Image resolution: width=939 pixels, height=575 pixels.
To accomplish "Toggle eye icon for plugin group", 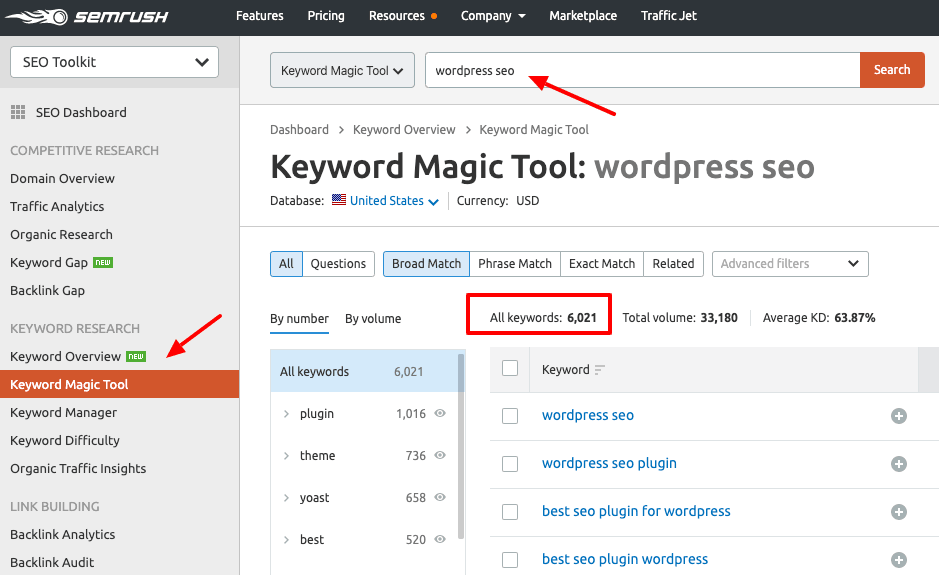I will (440, 413).
